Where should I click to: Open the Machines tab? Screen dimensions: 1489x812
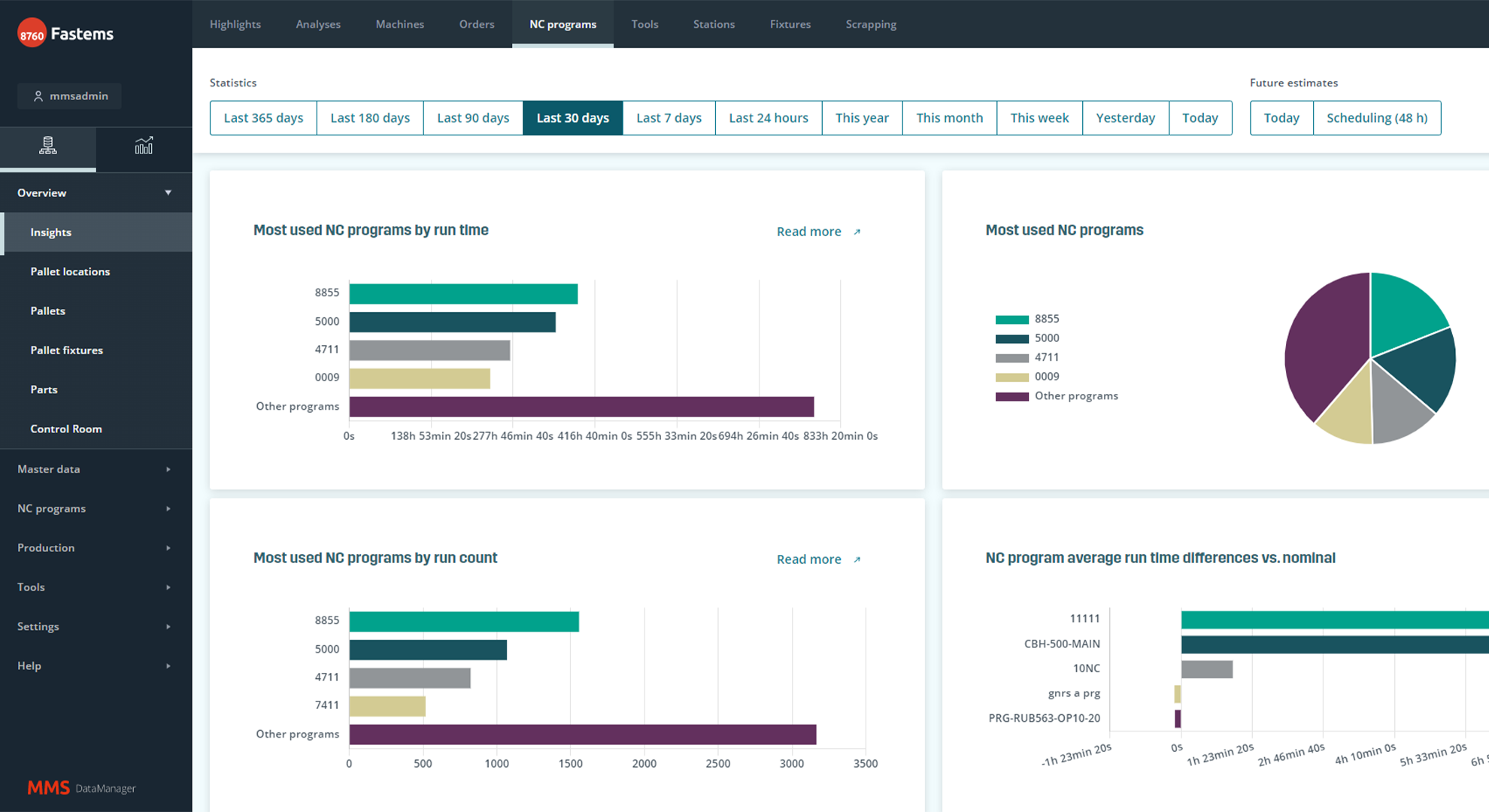(x=399, y=24)
